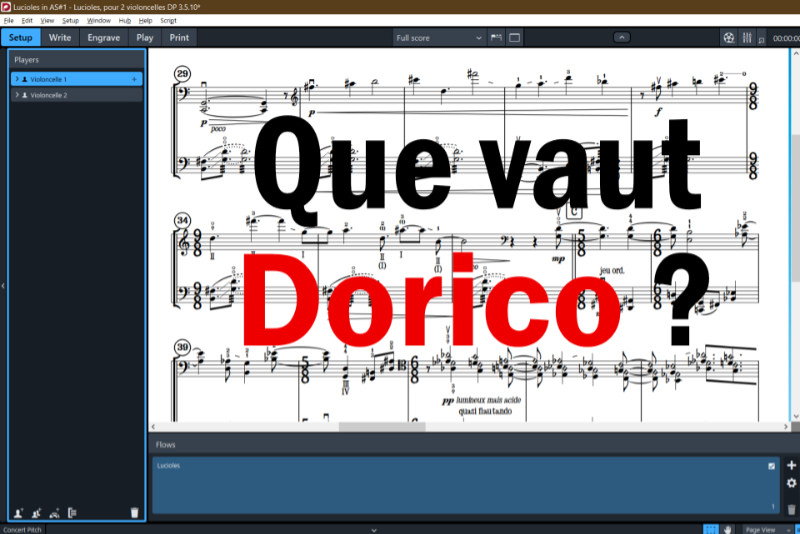The height and width of the screenshot is (534, 800).
Task: Switch to Setup mode
Action: [20, 38]
